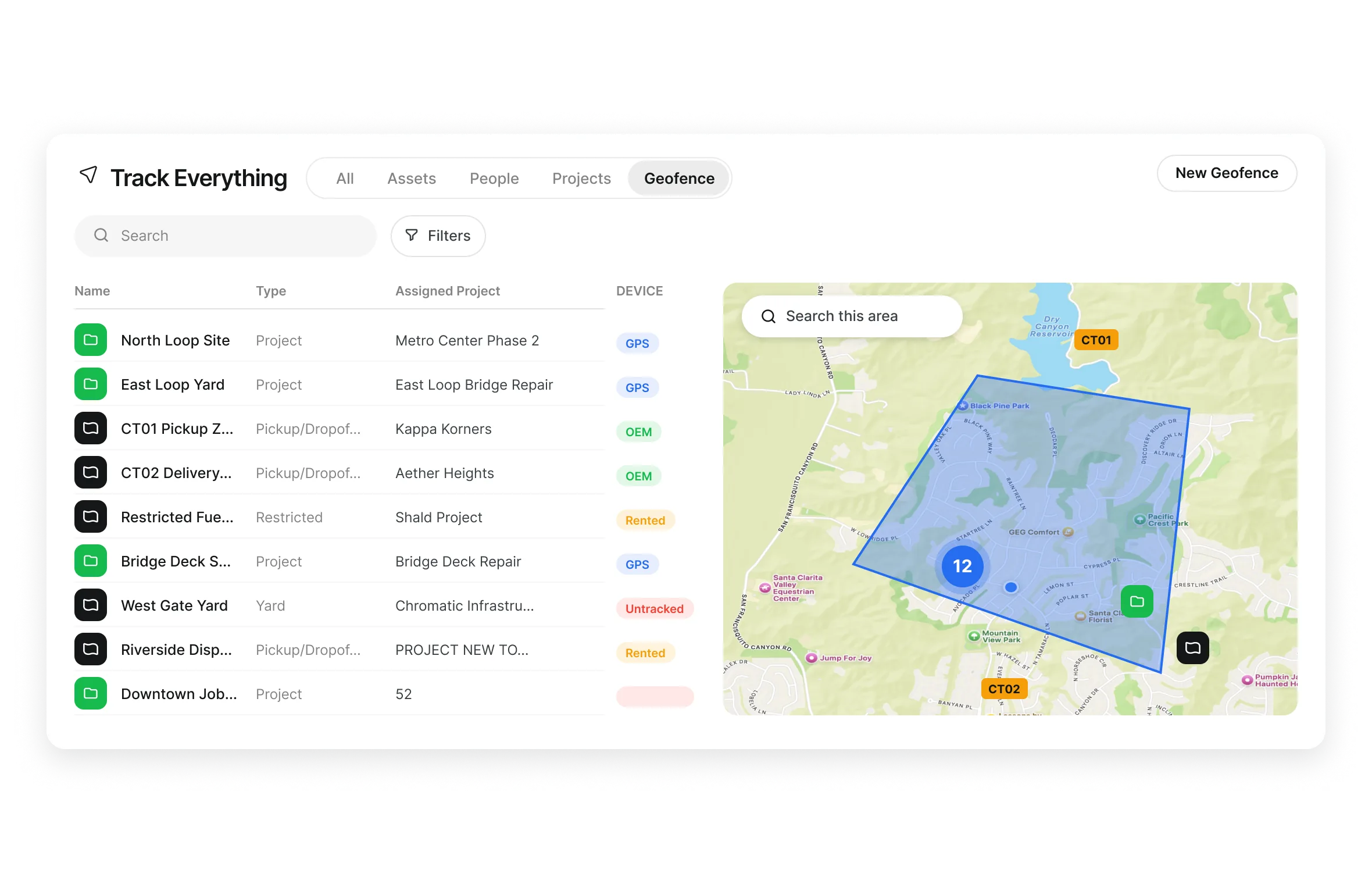Click the black geofence marker on the map

tap(1193, 648)
